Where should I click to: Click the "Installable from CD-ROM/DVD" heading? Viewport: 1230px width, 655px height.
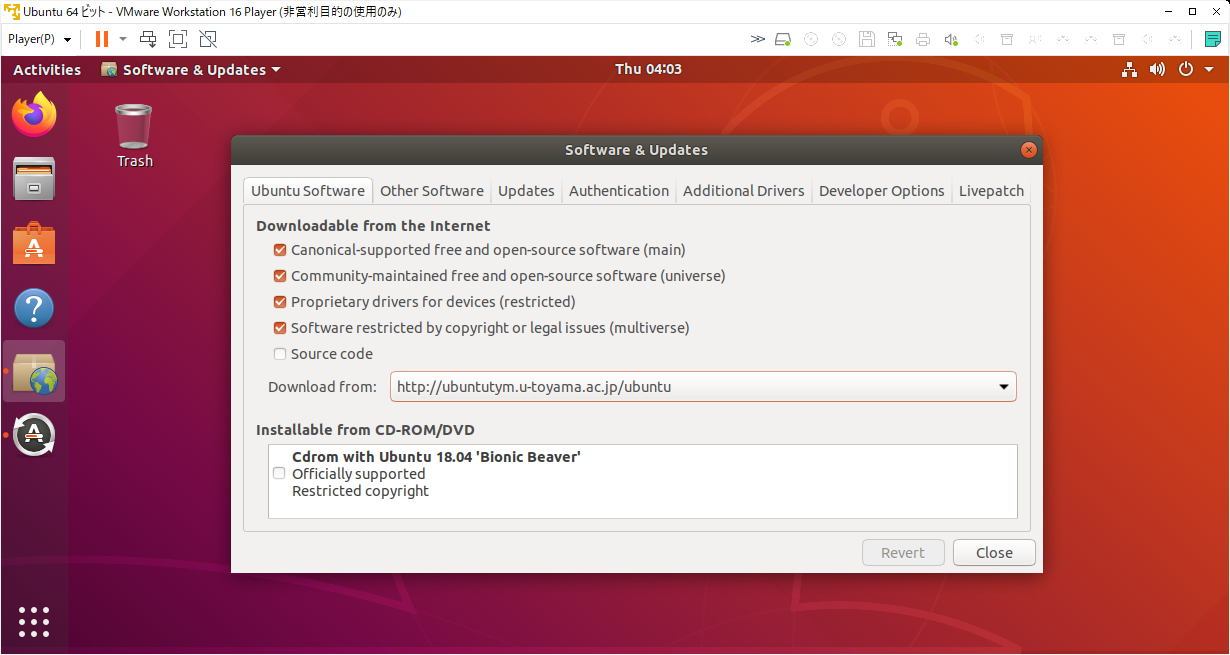coord(365,430)
